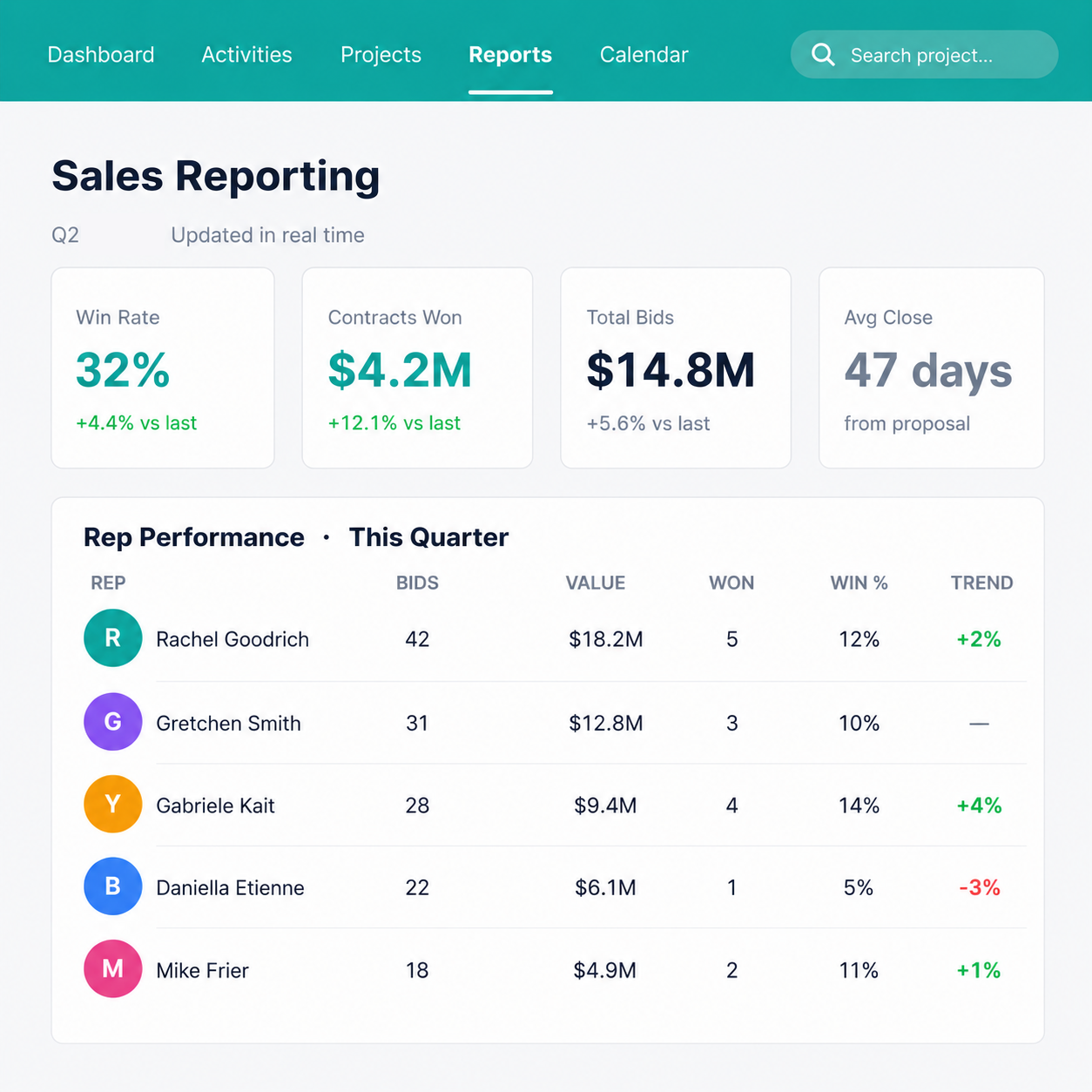Sort table by BIDS column header
The width and height of the screenshot is (1092, 1092).
click(x=417, y=583)
